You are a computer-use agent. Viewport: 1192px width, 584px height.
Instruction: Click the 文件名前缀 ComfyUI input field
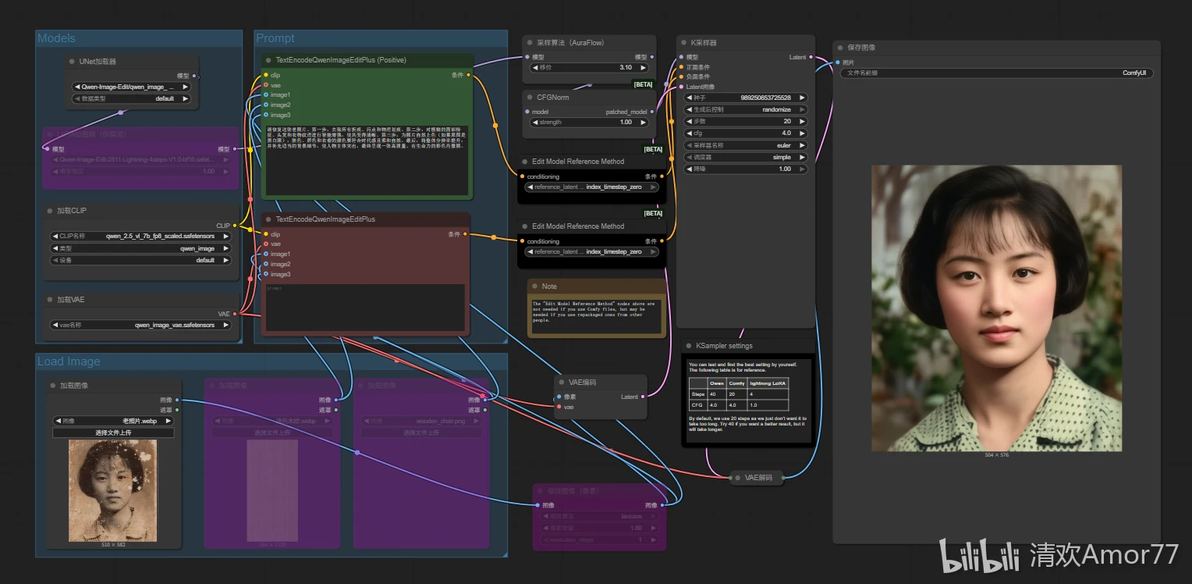coord(997,74)
